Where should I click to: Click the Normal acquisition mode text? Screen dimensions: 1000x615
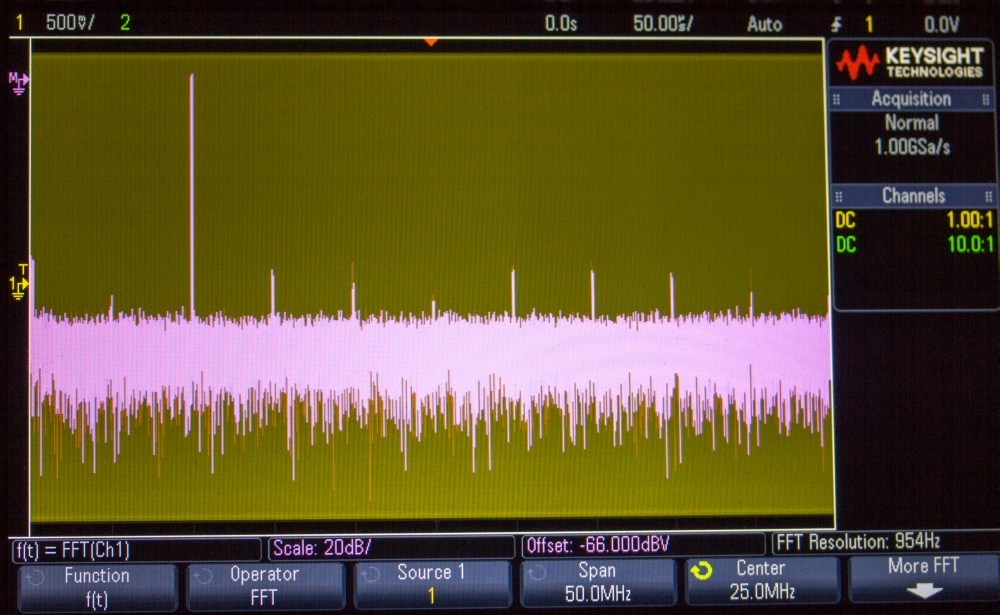coord(911,122)
